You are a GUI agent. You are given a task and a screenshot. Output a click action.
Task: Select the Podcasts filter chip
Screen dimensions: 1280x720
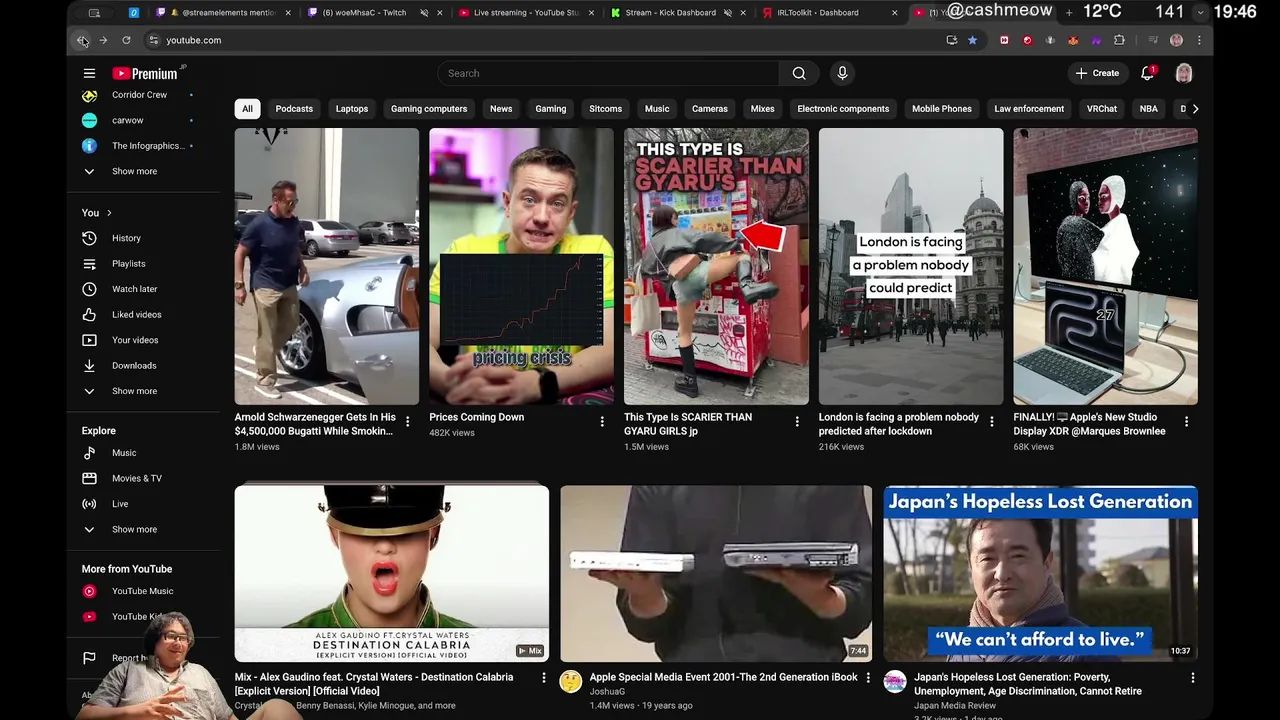tap(294, 109)
